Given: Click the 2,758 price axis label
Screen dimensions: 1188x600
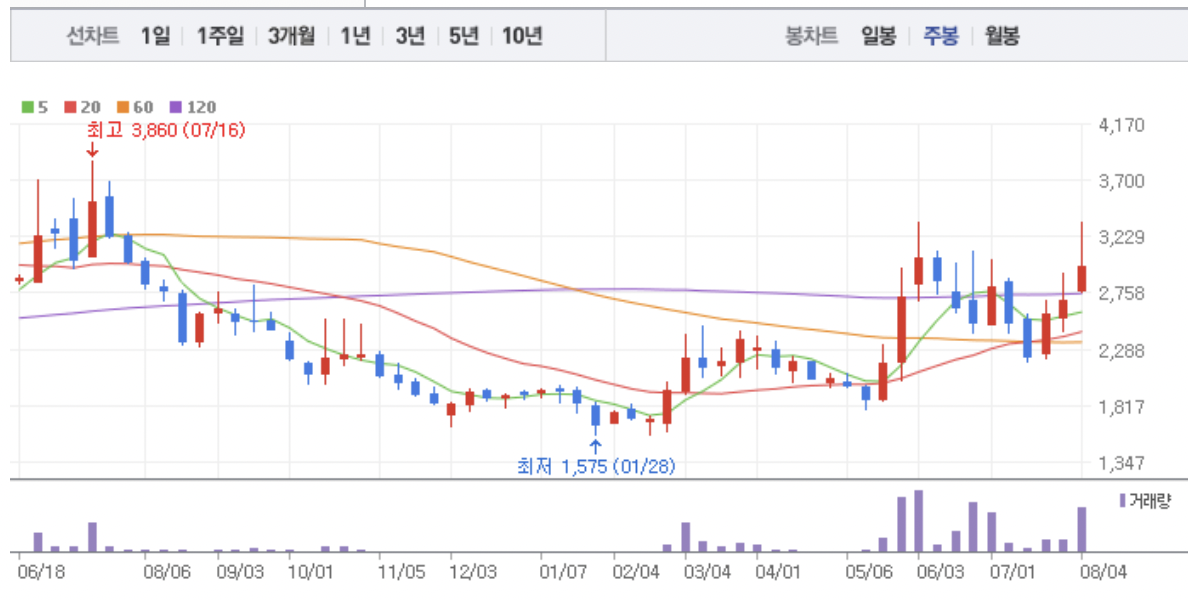Looking at the screenshot, I should click(x=1122, y=294).
